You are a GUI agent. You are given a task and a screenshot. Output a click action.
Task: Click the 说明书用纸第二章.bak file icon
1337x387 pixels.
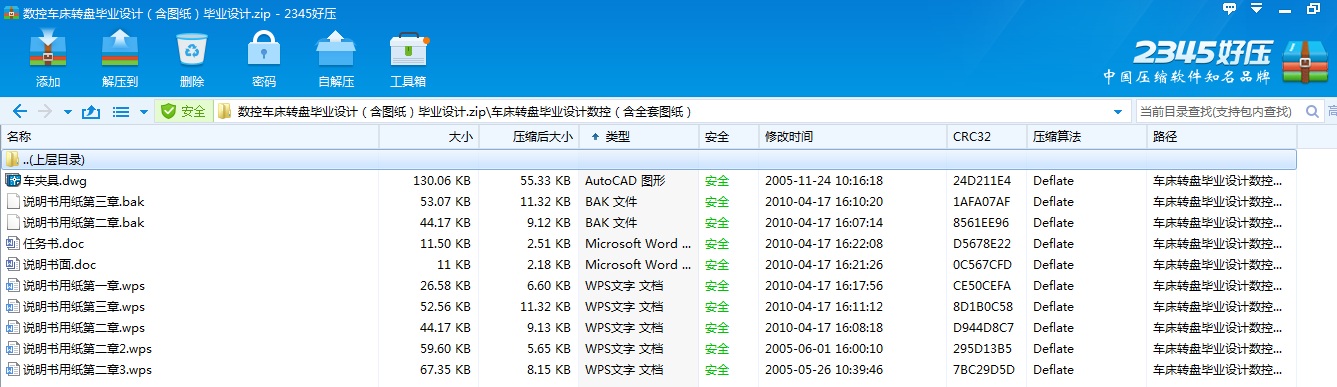13,223
